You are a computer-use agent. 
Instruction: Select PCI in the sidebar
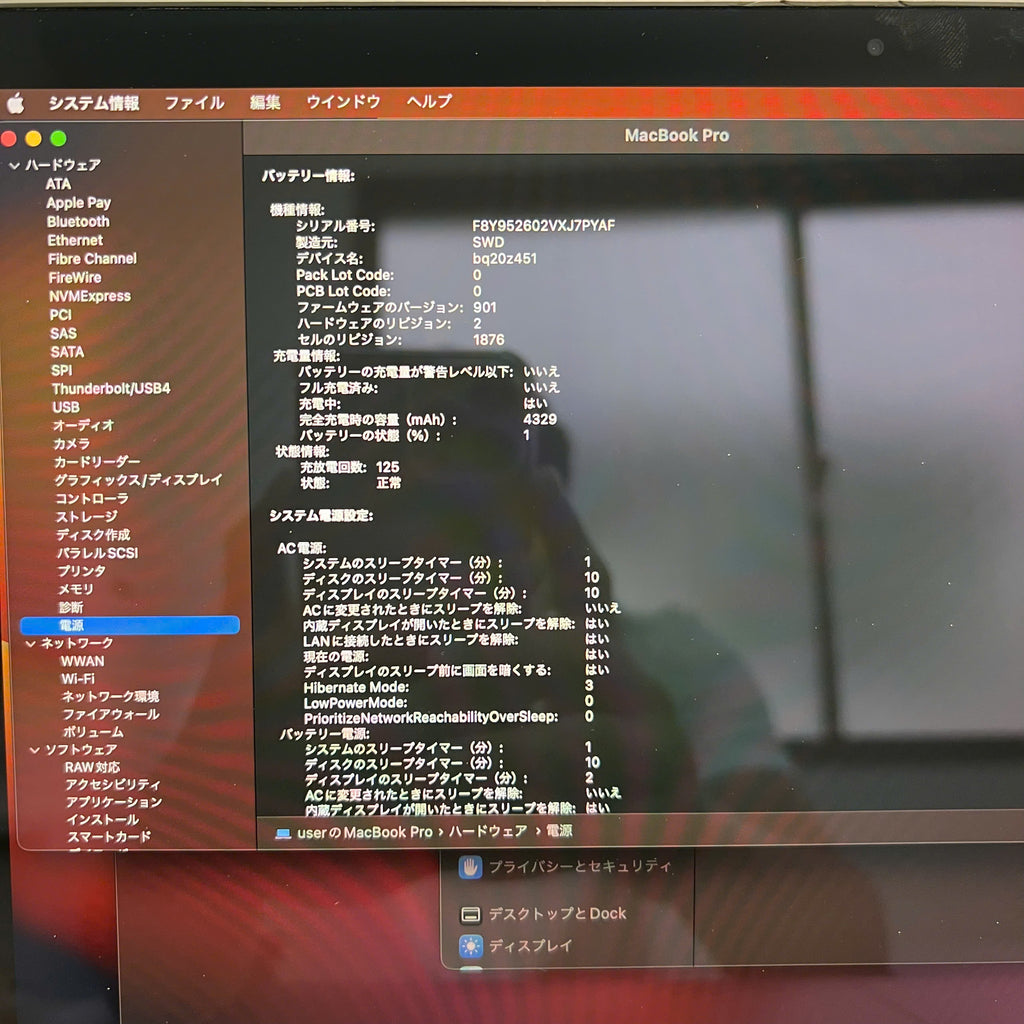point(61,315)
